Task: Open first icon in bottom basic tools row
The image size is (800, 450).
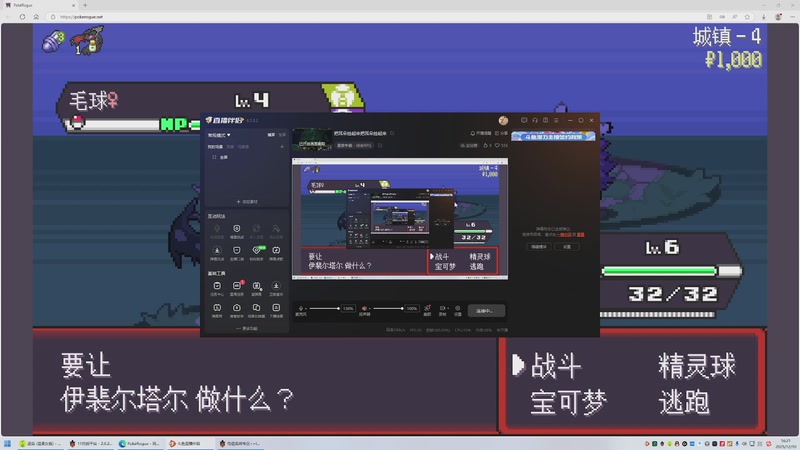Action: coord(217,310)
